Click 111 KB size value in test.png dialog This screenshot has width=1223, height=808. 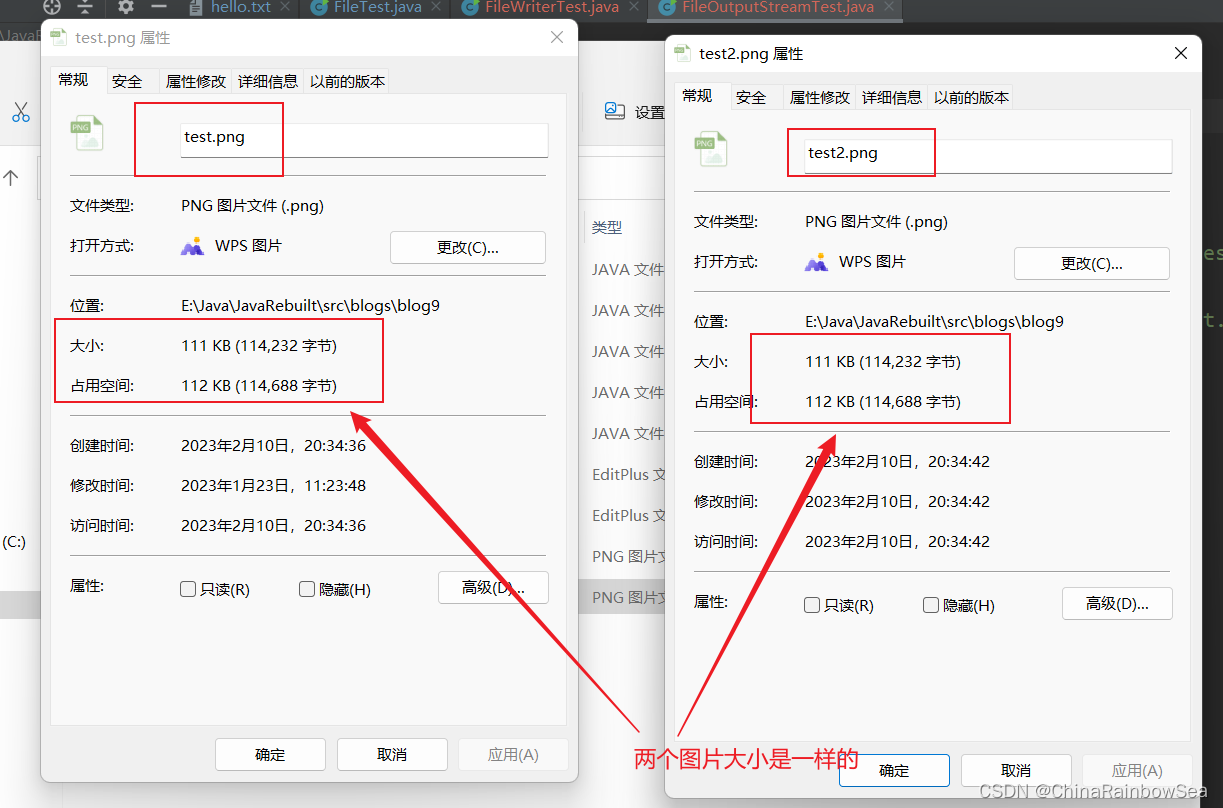[x=259, y=346]
